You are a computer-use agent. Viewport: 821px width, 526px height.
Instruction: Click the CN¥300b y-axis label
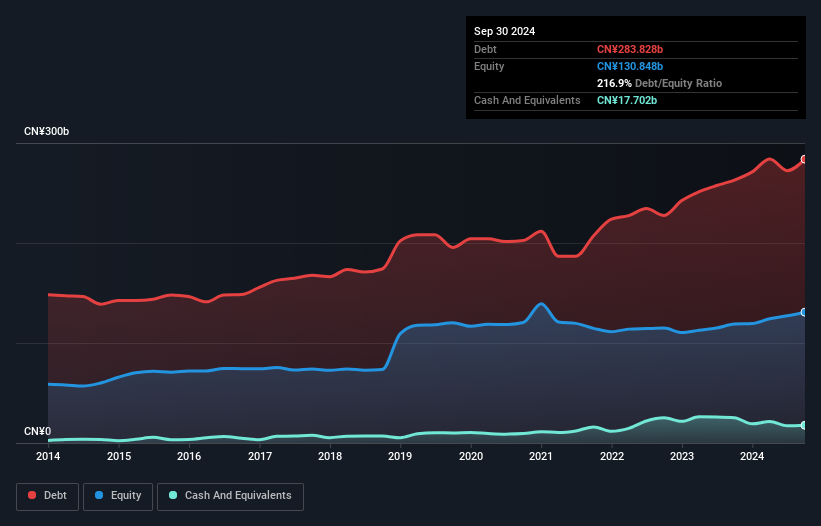coord(47,131)
